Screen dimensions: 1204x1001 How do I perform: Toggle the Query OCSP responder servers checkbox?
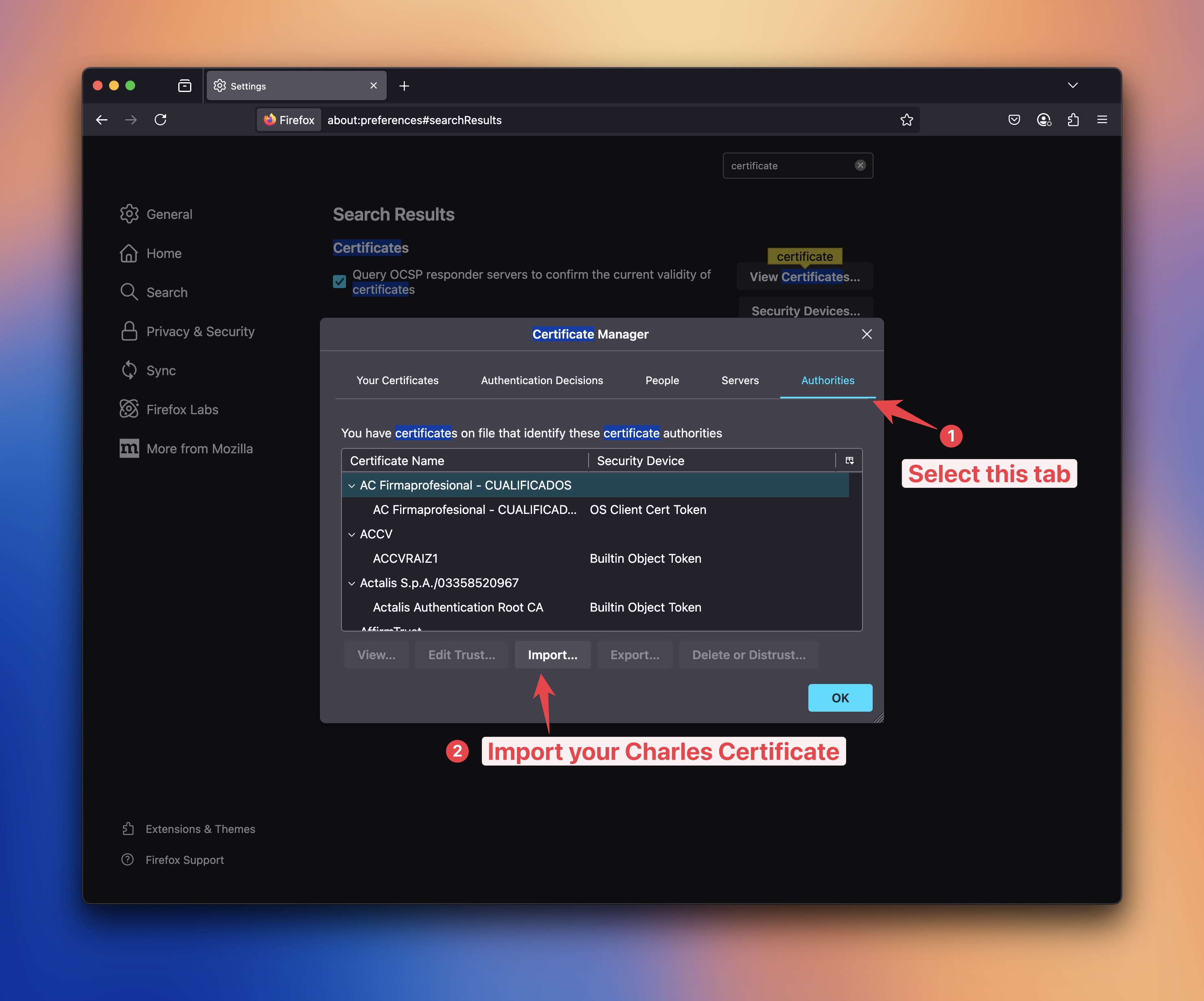click(339, 282)
